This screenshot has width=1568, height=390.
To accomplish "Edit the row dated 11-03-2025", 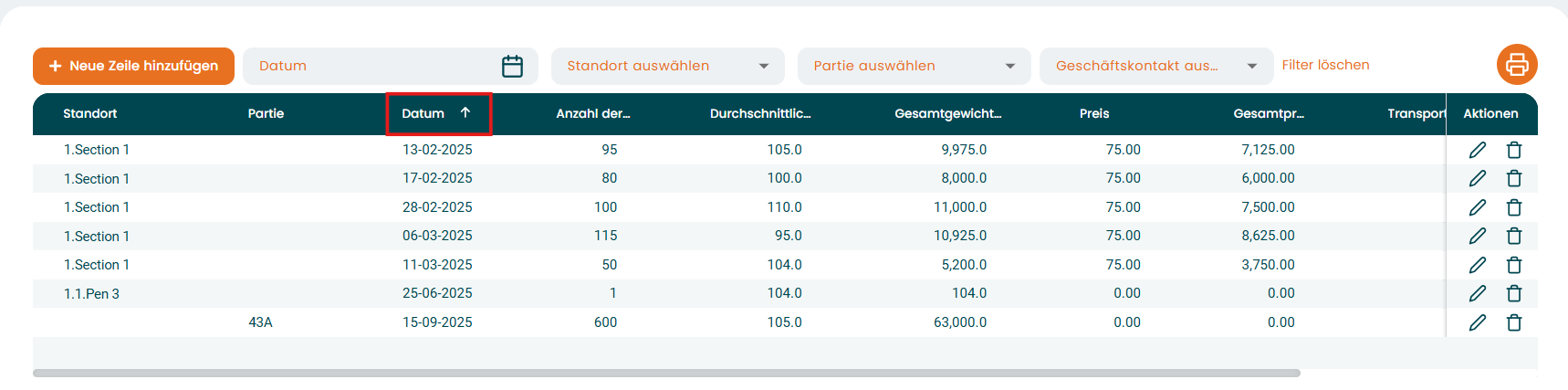I will 1478,265.
